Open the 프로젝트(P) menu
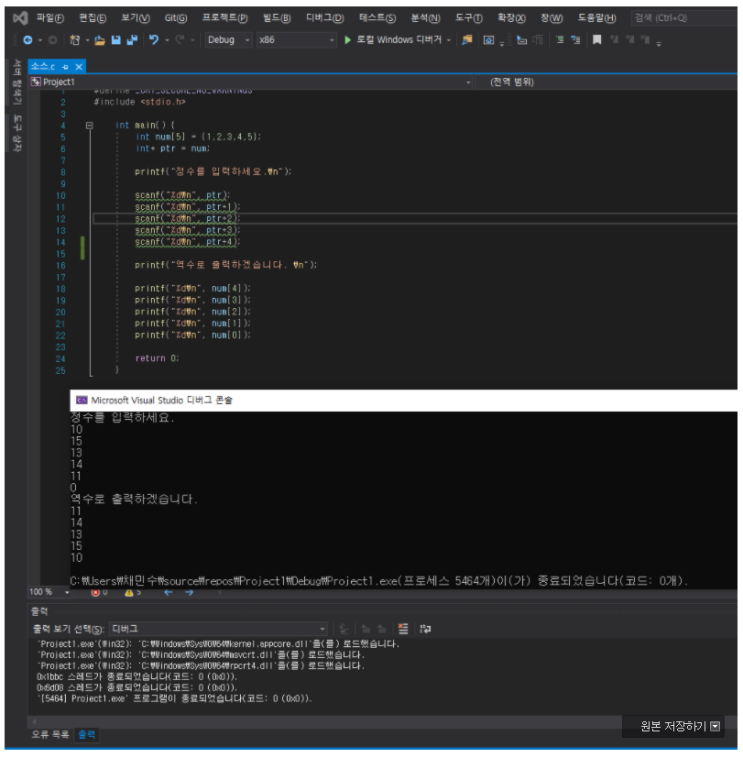Viewport: 743px width, 758px height. [225, 18]
